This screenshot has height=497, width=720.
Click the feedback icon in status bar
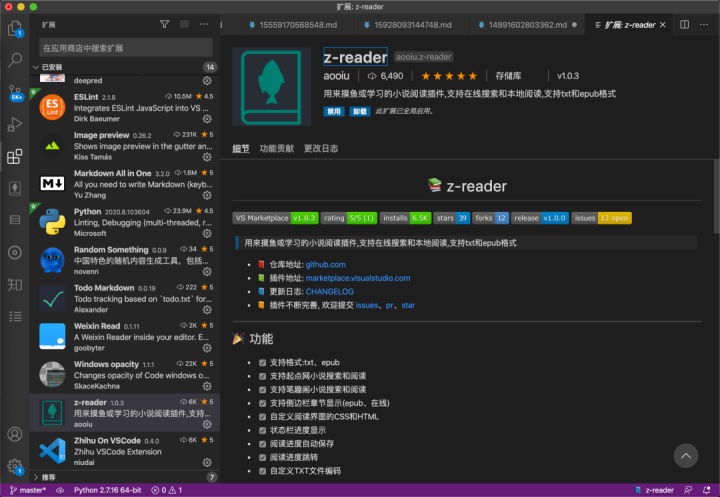[x=688, y=490]
